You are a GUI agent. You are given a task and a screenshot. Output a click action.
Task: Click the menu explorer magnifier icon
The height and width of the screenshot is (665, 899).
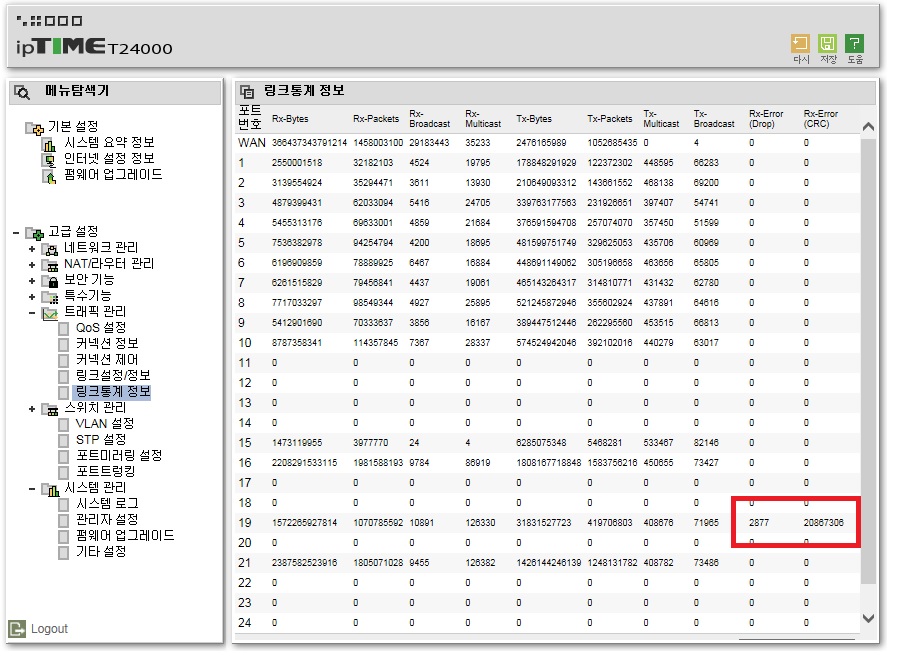click(22, 92)
